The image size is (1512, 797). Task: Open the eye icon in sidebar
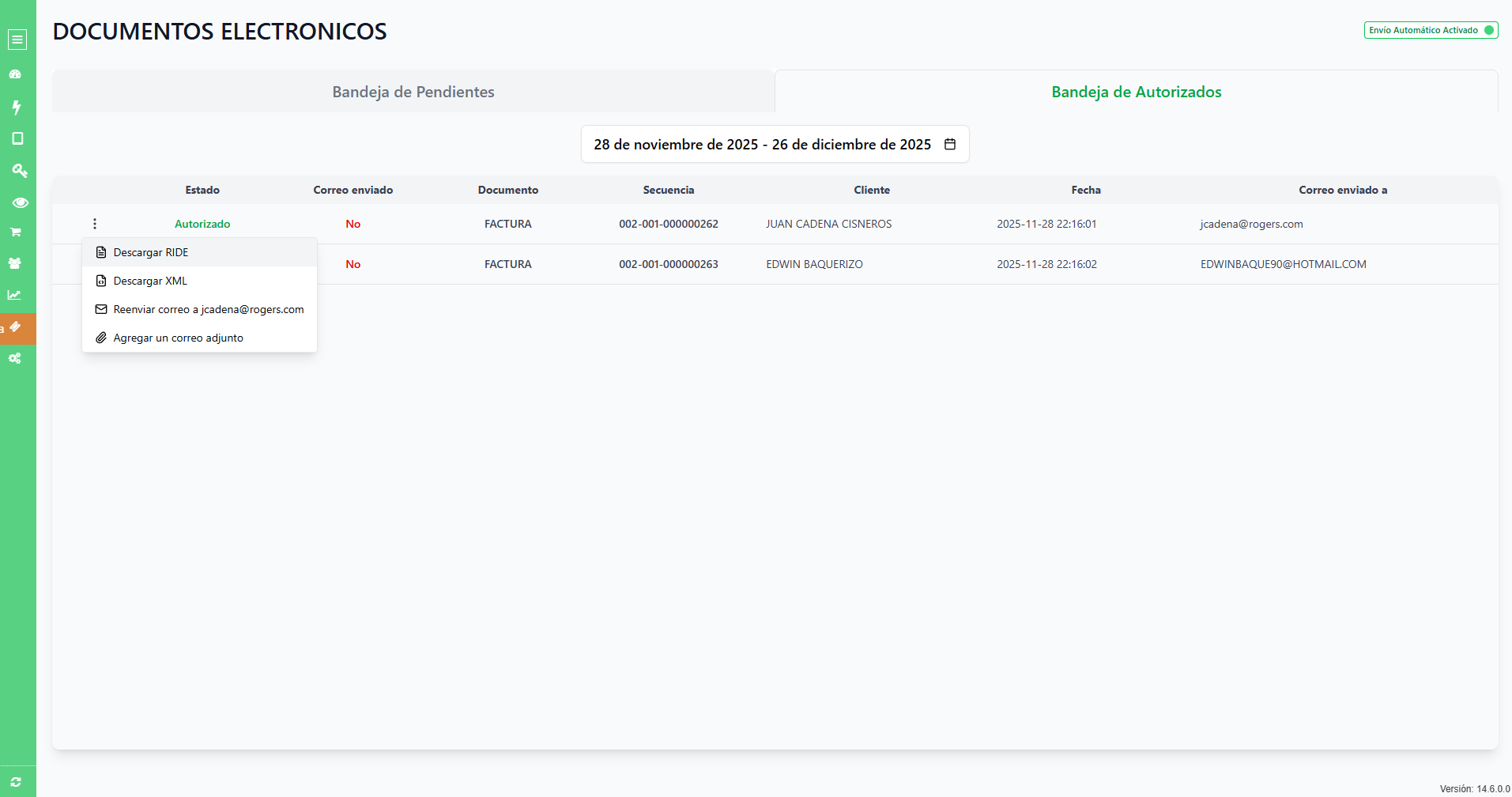click(20, 202)
